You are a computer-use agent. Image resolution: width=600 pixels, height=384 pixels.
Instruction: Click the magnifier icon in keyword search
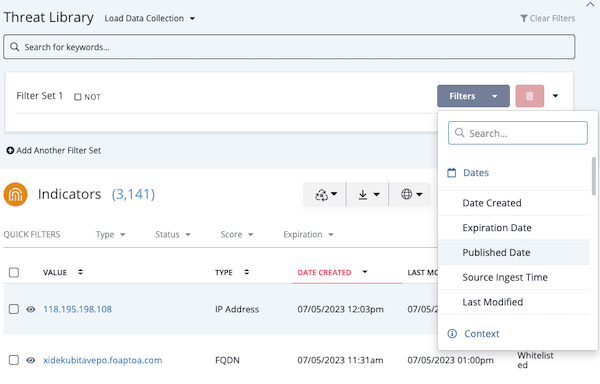coord(15,47)
